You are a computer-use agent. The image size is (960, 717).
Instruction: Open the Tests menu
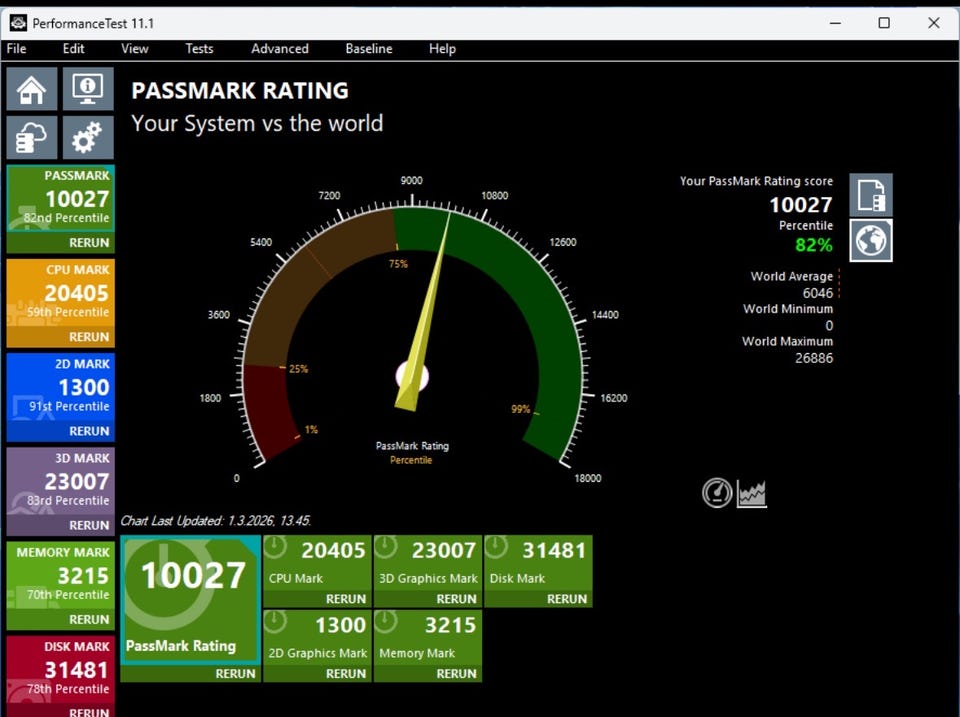pos(200,49)
